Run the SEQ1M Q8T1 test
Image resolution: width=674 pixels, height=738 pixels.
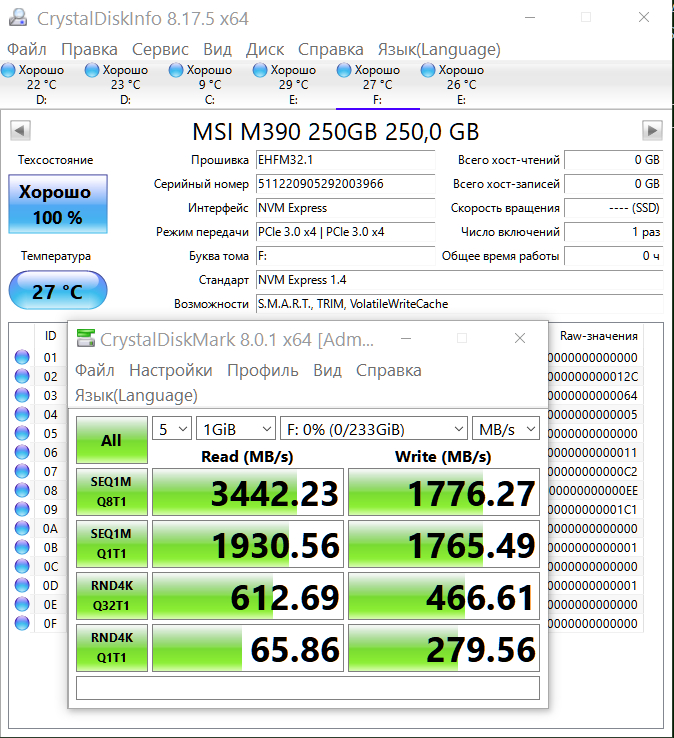click(112, 492)
